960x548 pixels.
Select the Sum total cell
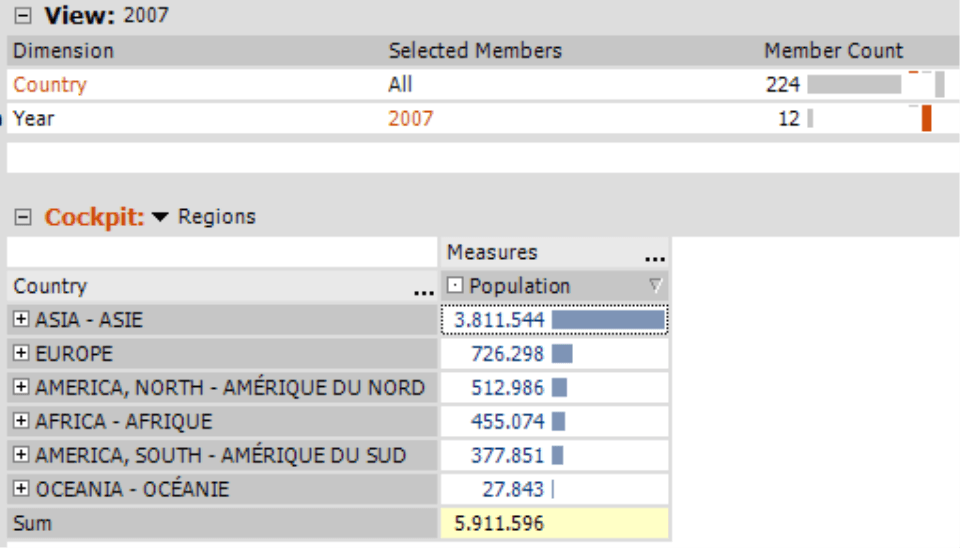point(554,523)
